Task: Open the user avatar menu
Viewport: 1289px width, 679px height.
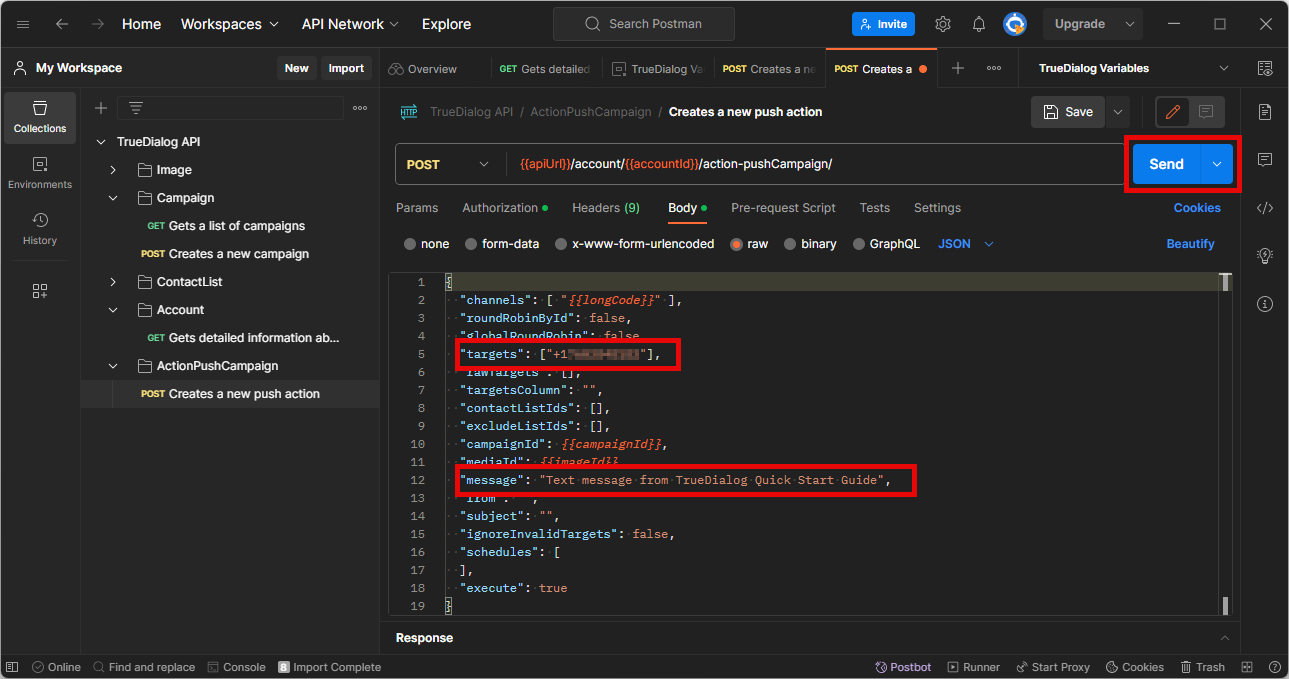Action: pos(1015,24)
